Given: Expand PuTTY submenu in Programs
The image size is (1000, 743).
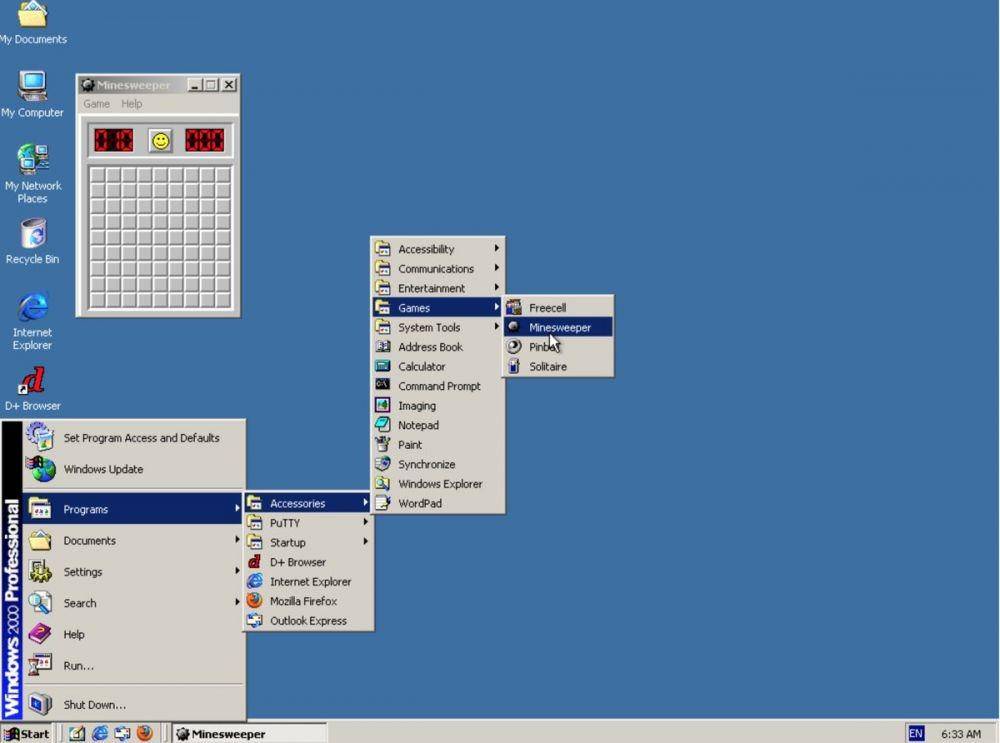Looking at the screenshot, I should 308,523.
